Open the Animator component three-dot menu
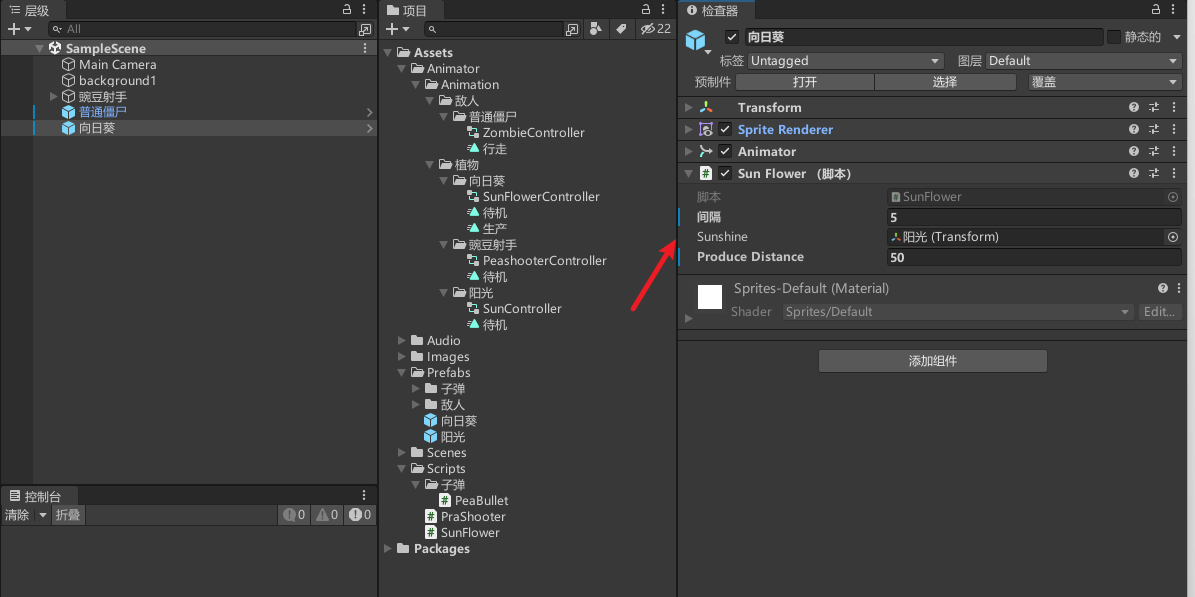The width and height of the screenshot is (1195, 597). pos(1173,152)
